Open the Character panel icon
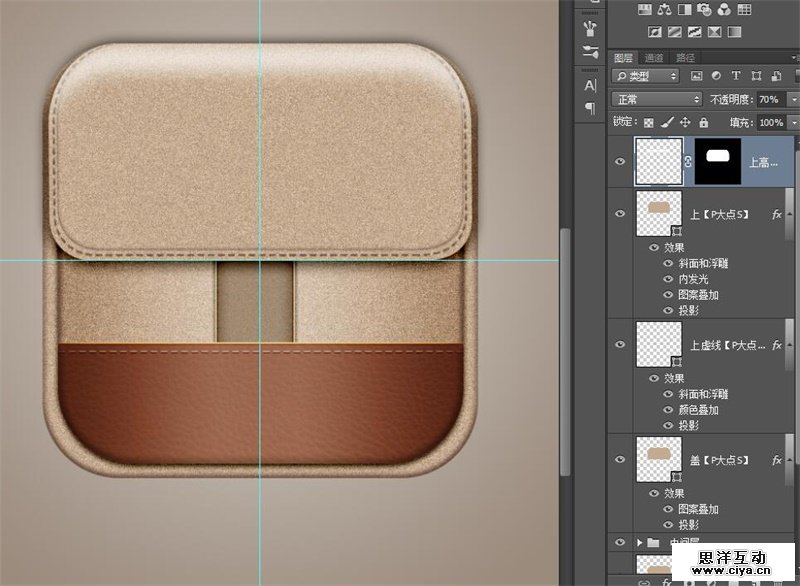Screen dimensions: 800x586 [590, 85]
